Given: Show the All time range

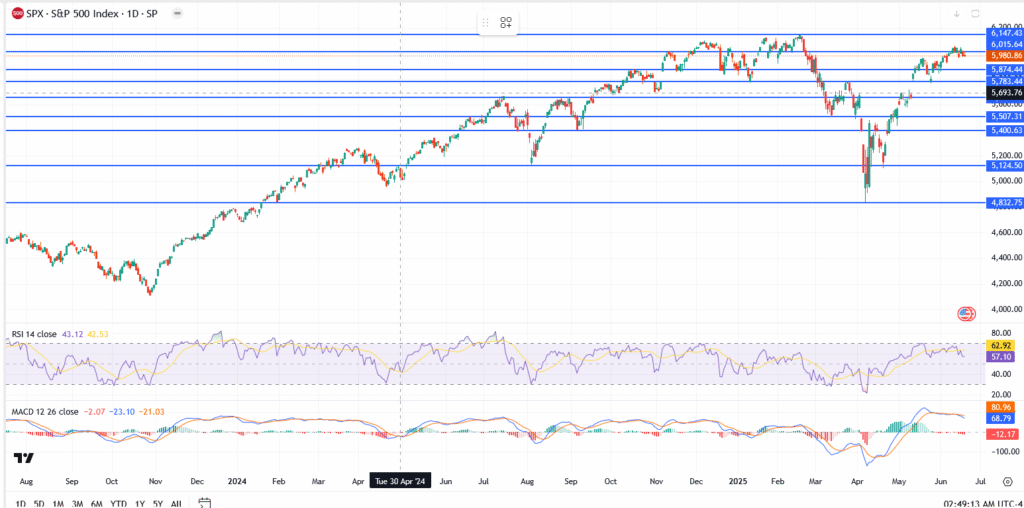Looking at the screenshot, I should pyautogui.click(x=176, y=503).
